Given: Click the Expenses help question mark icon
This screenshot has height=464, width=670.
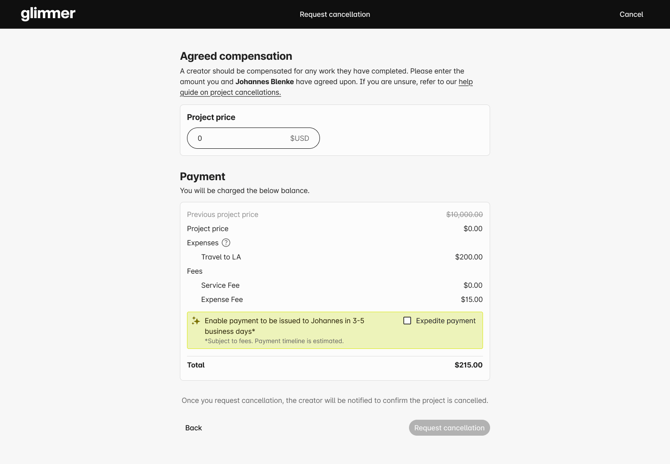Looking at the screenshot, I should [226, 243].
